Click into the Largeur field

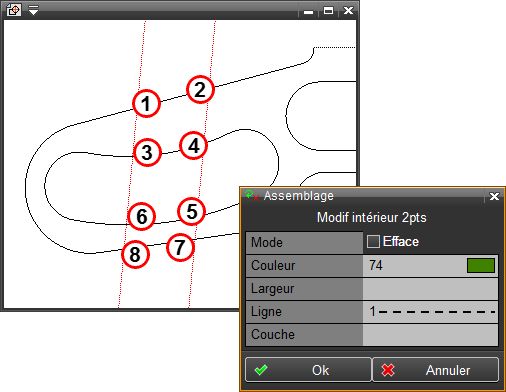430,289
